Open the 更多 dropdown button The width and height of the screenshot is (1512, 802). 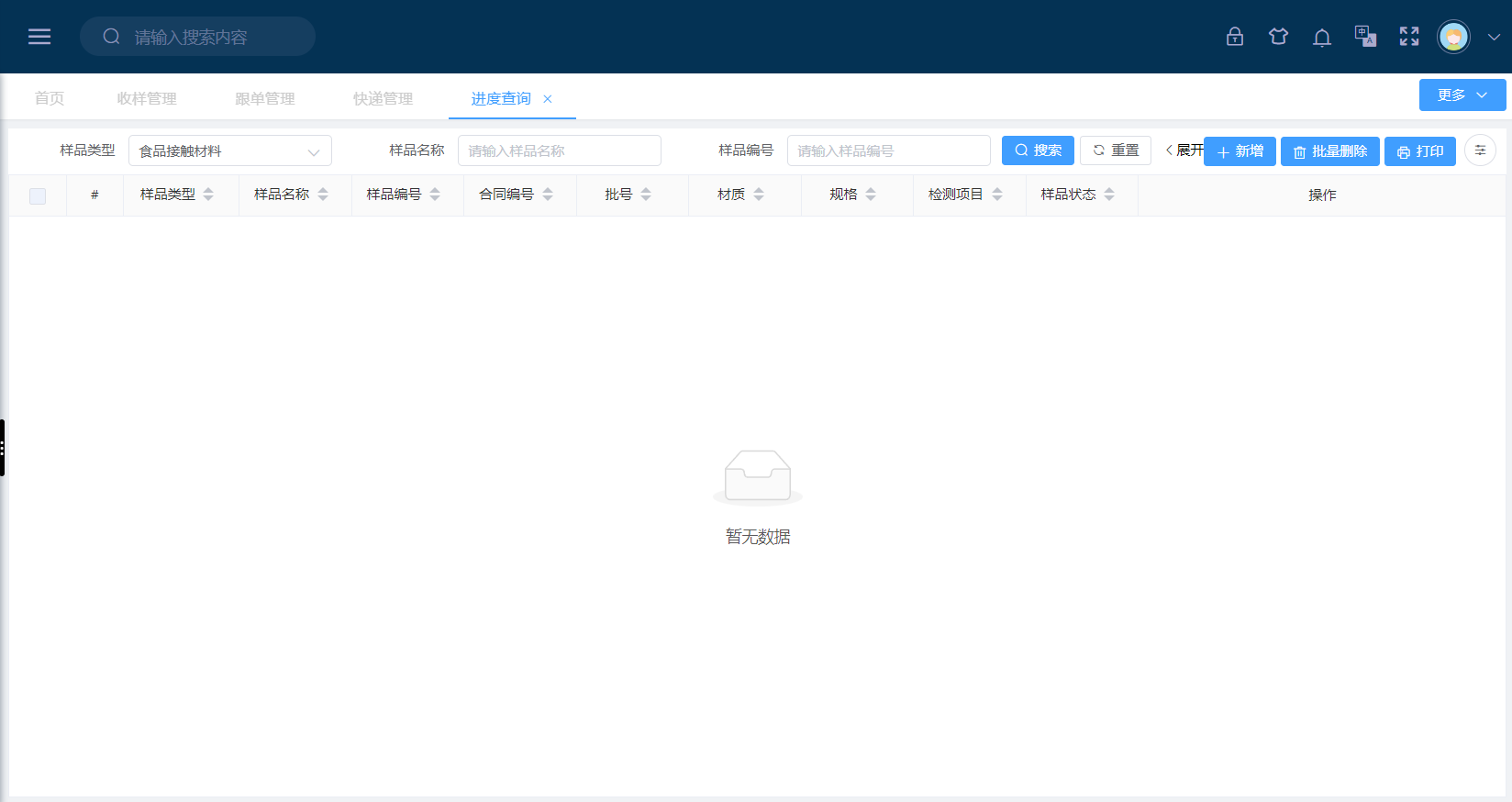coord(1462,95)
